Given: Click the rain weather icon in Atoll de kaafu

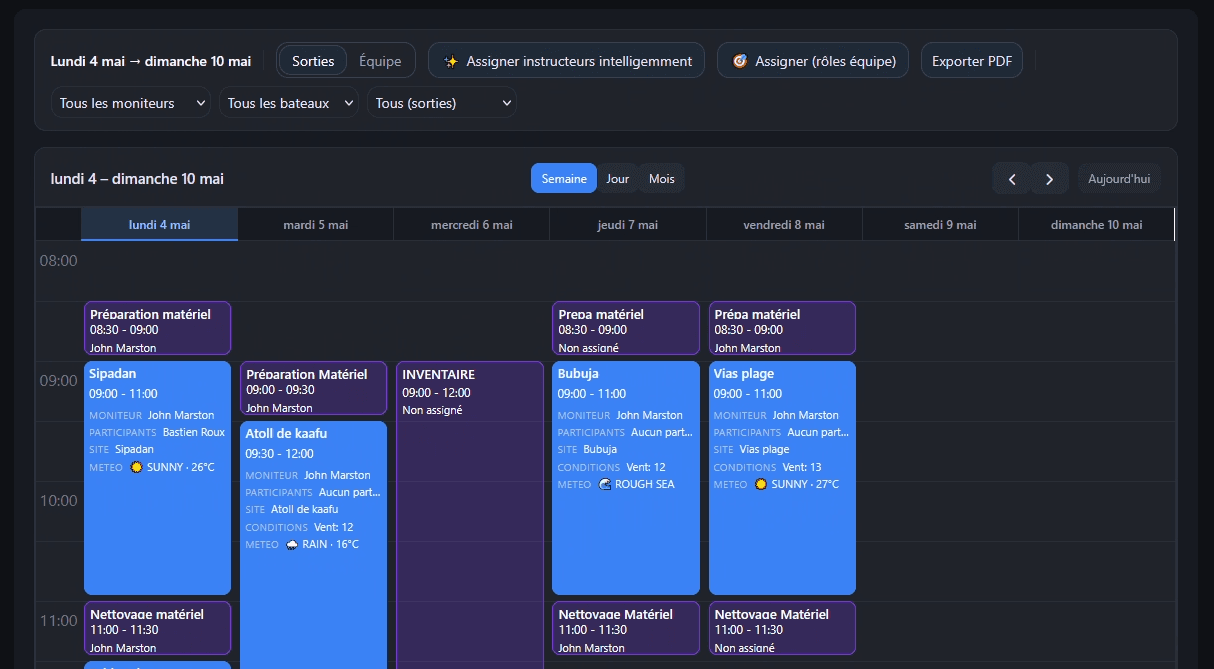Looking at the screenshot, I should point(292,545).
